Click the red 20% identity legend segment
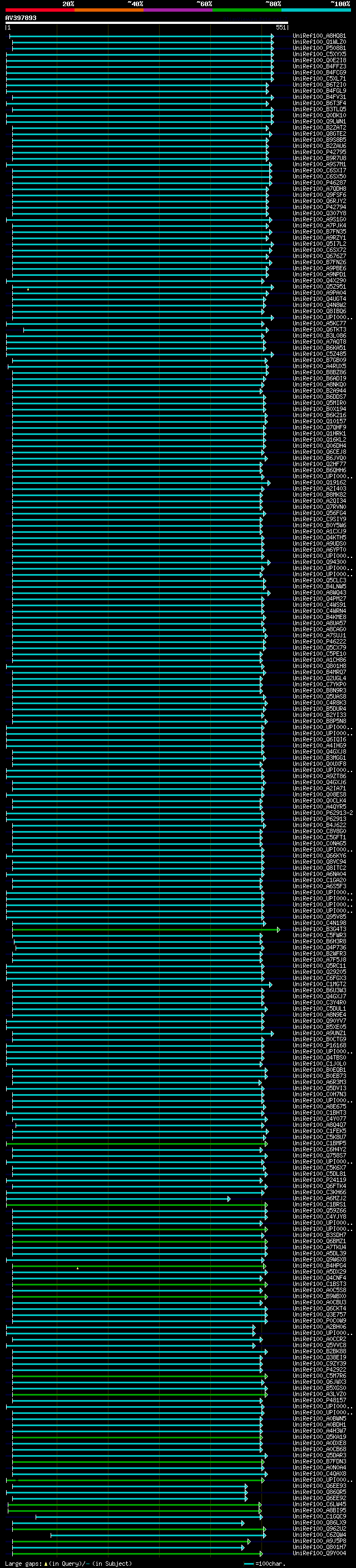 [x=39, y=10]
